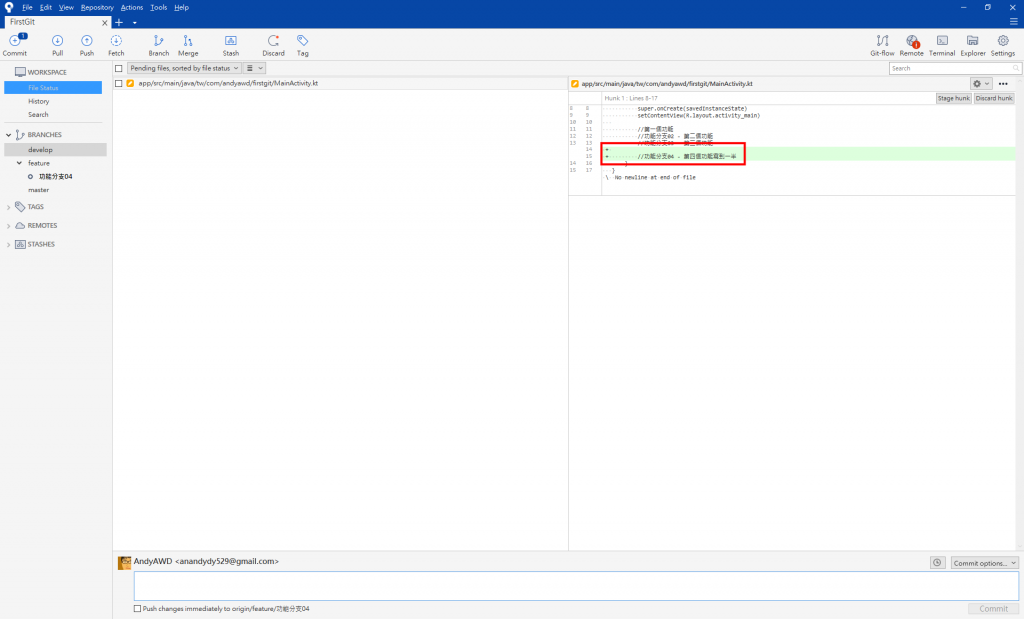Open Pending files sort dropdown
This screenshot has width=1024, height=619.
[x=184, y=68]
